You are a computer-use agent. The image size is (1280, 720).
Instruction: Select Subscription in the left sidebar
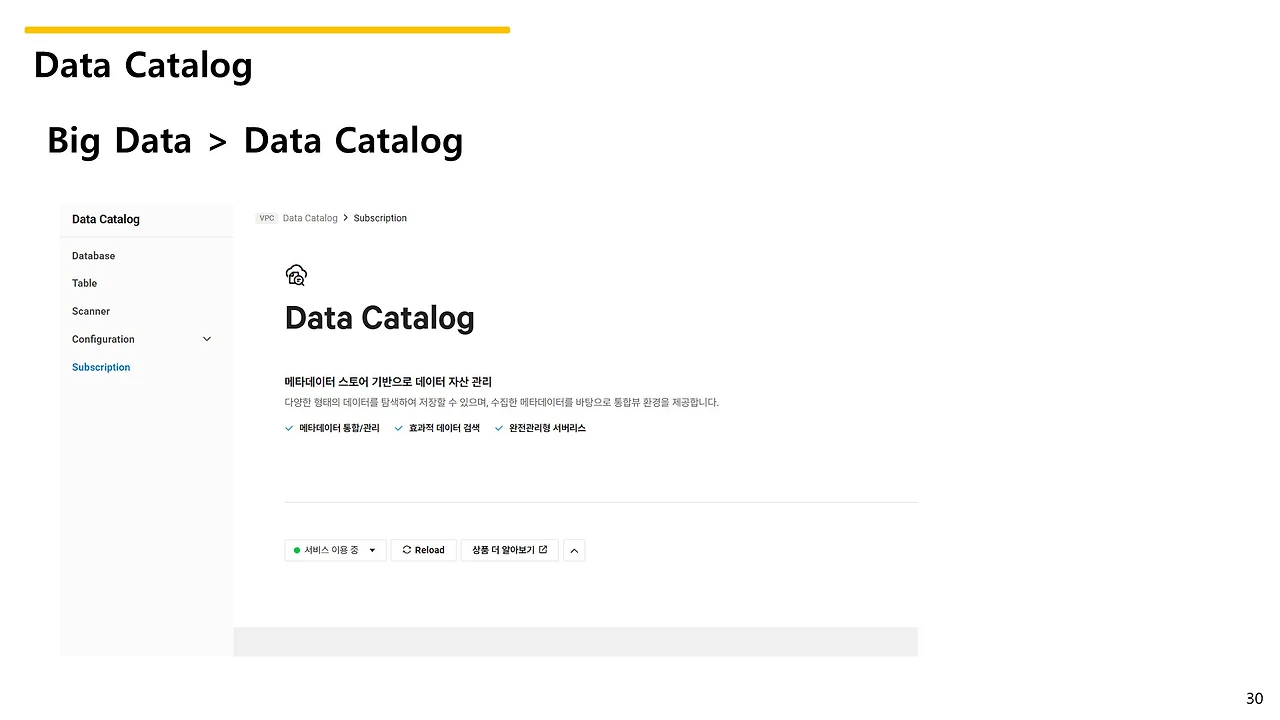(x=101, y=367)
